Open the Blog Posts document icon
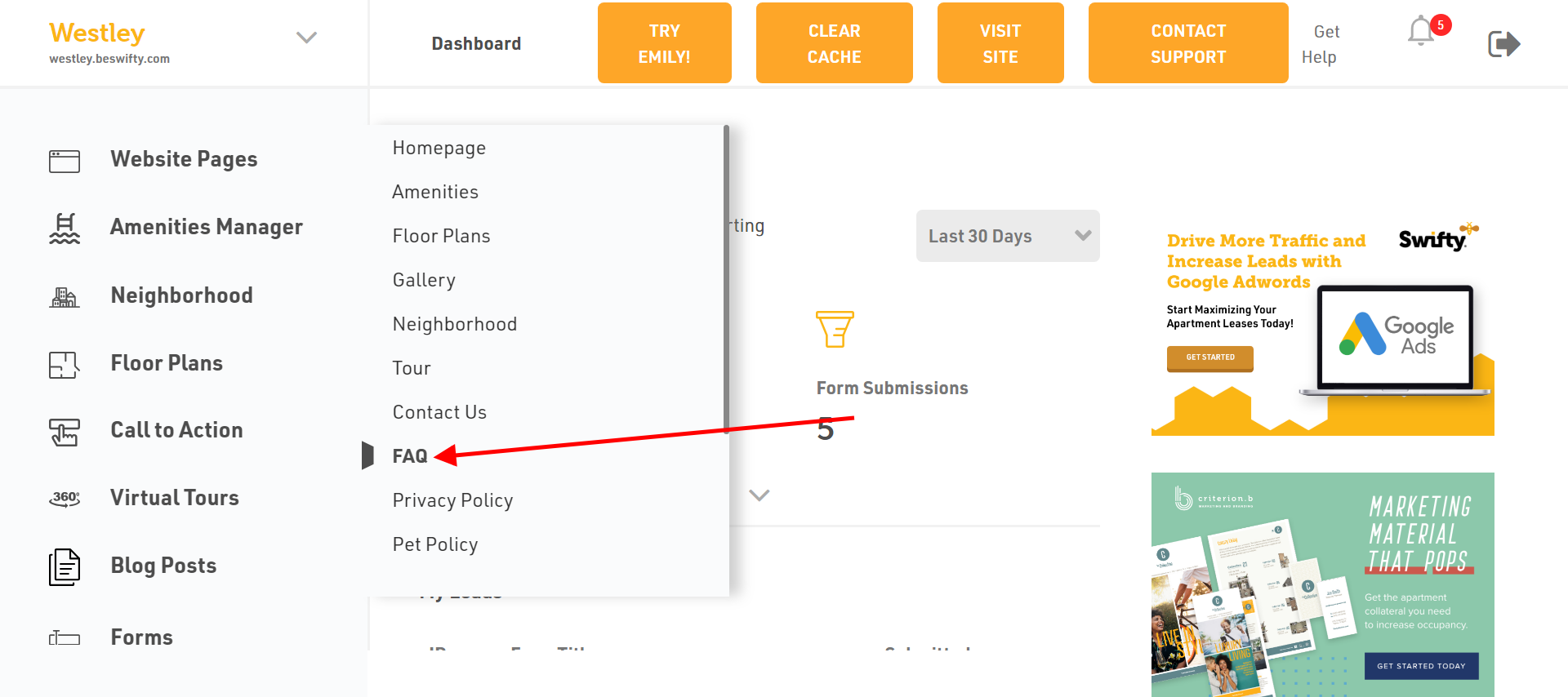Viewport: 1568px width, 697px height. 65,567
